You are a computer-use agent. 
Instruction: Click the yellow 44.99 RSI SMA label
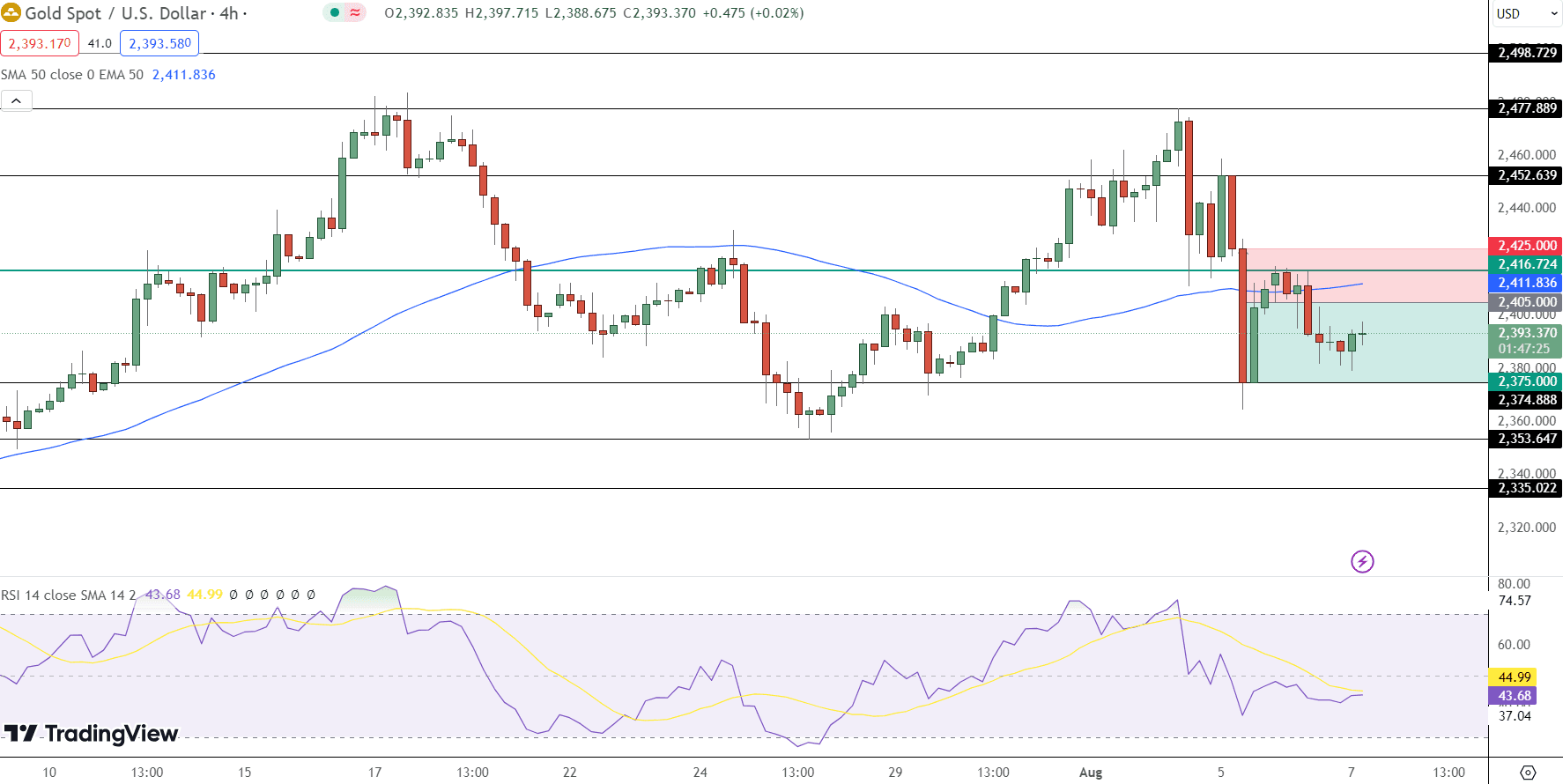(x=1514, y=677)
